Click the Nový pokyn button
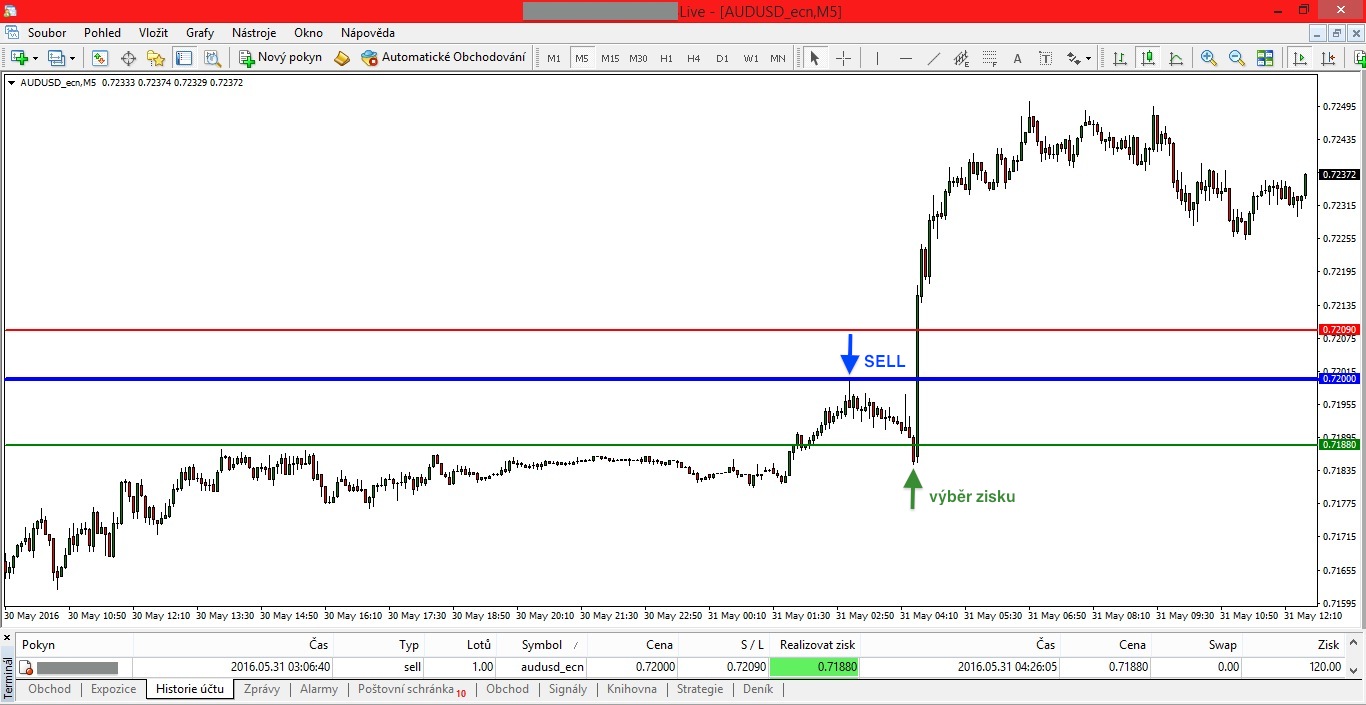The image size is (1366, 705). click(281, 58)
